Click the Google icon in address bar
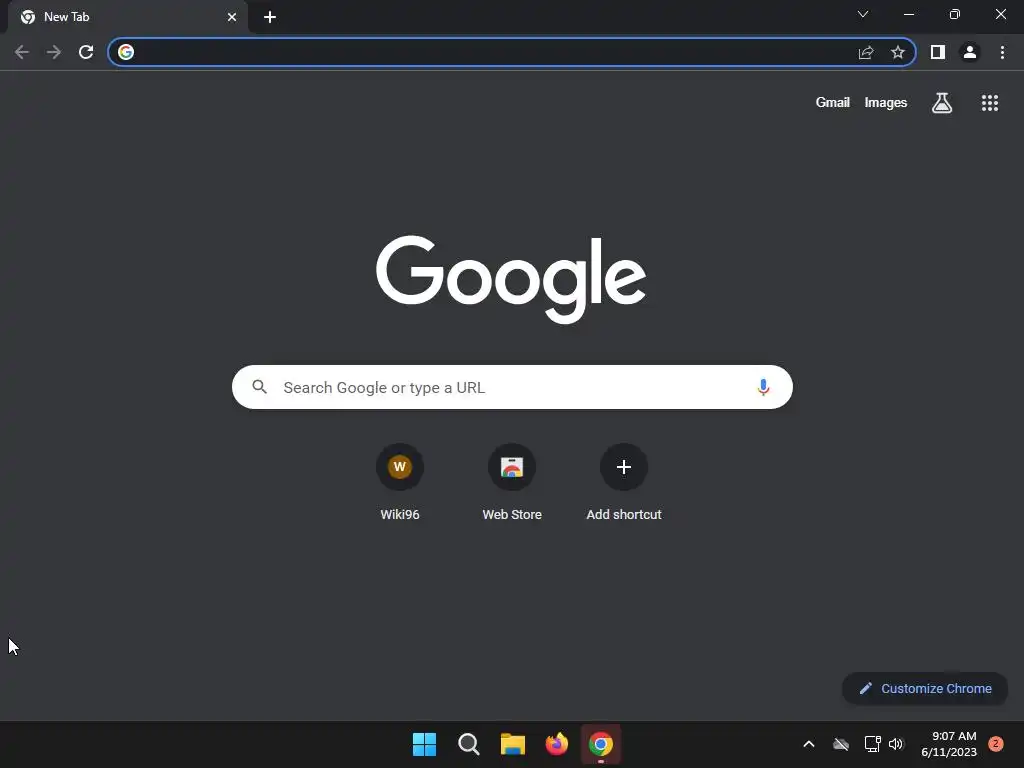 point(126,52)
